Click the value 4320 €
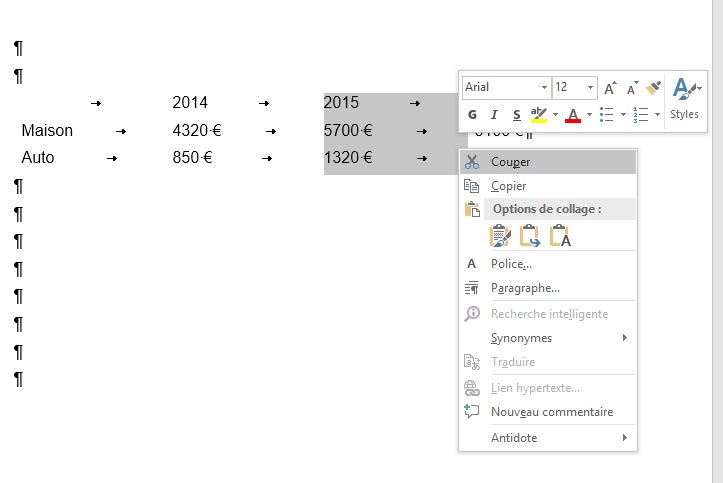 pos(197,130)
